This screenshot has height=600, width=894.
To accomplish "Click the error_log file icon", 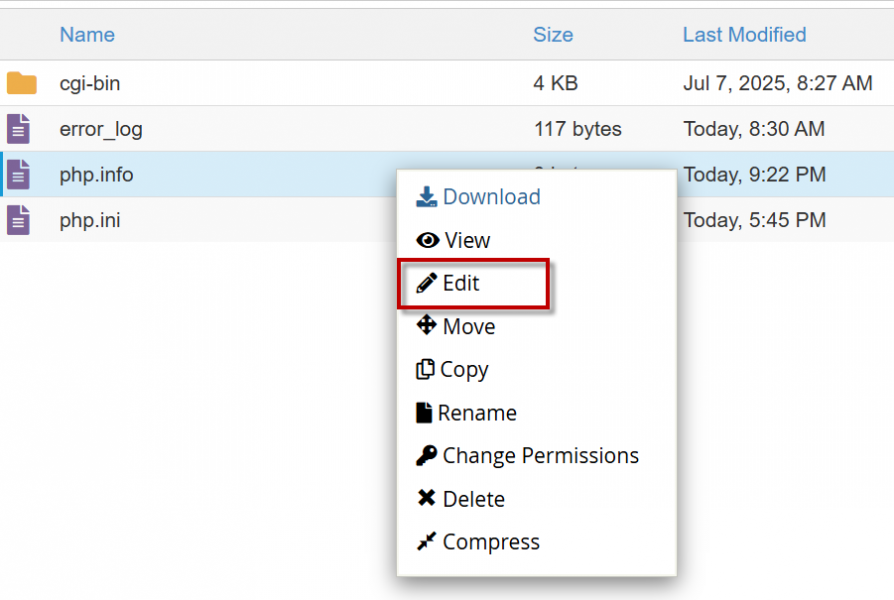I will [19, 129].
